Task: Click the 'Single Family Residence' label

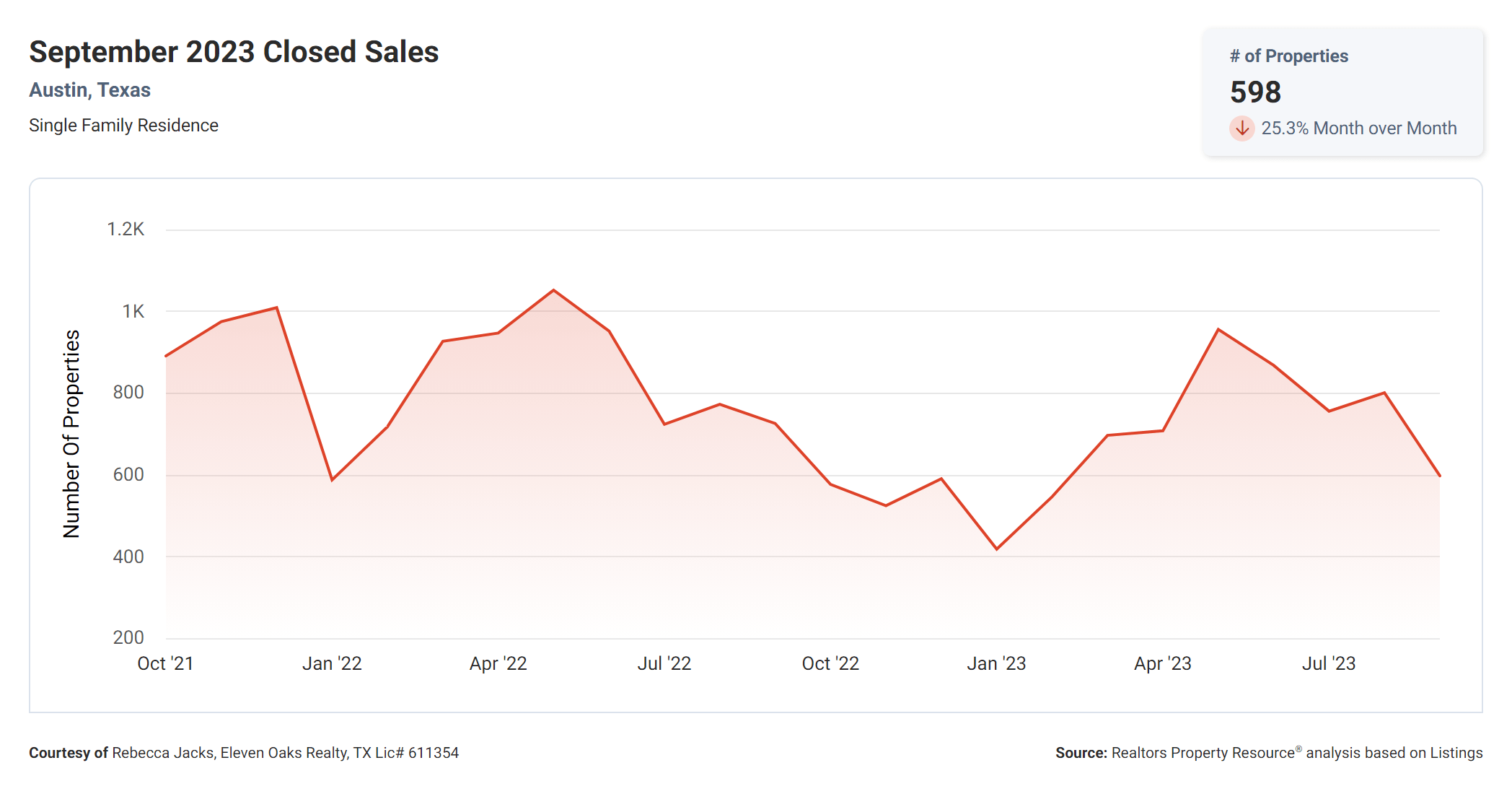Action: (x=123, y=126)
